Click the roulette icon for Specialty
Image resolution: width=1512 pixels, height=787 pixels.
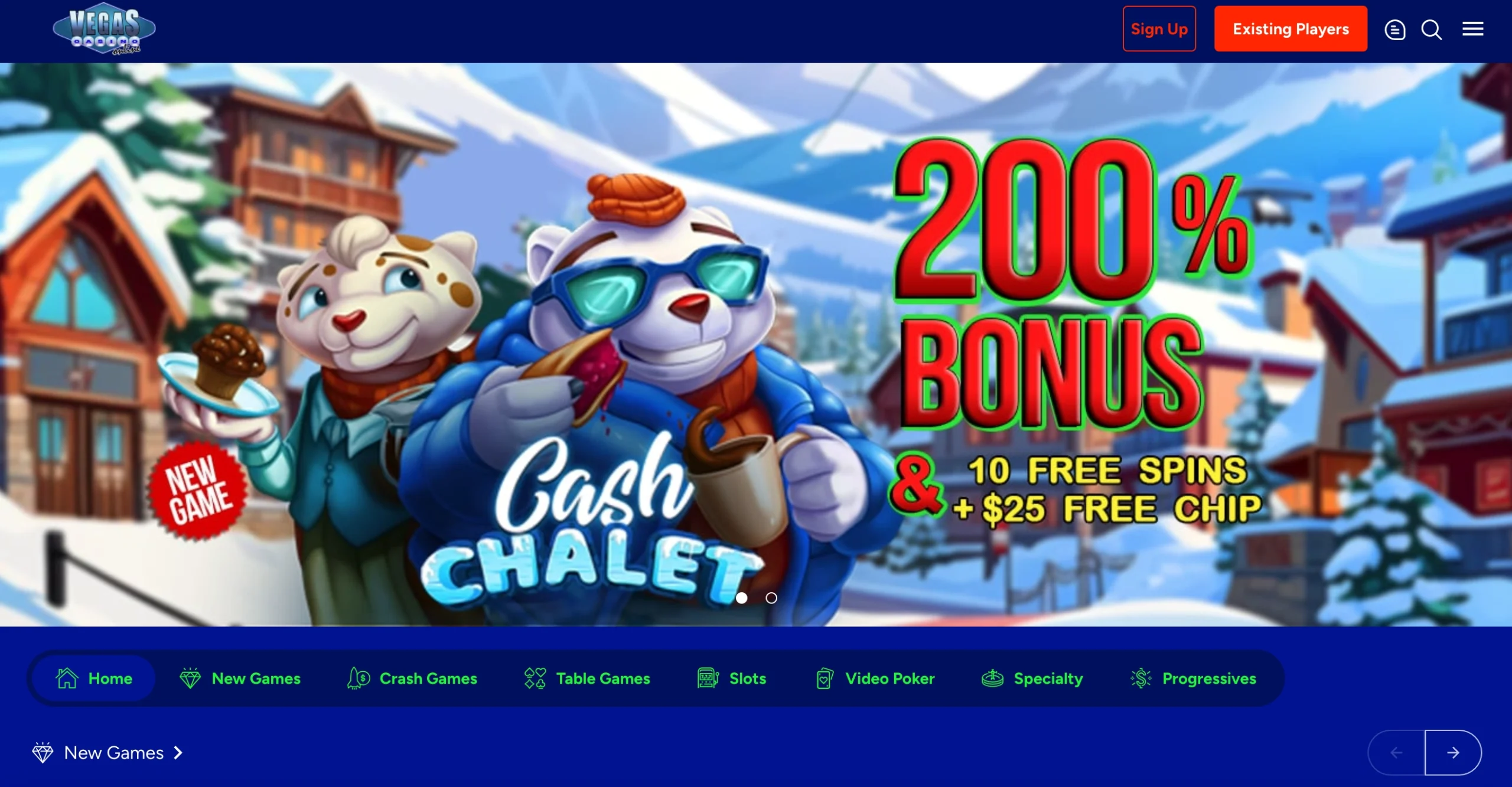click(992, 678)
